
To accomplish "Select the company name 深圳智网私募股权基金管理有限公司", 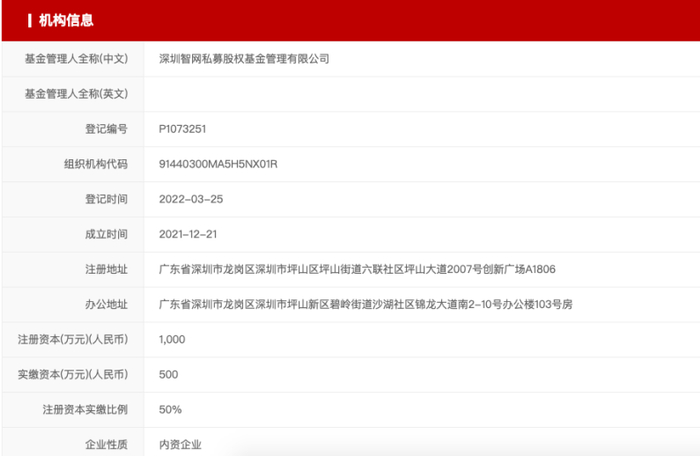I will 244,59.
